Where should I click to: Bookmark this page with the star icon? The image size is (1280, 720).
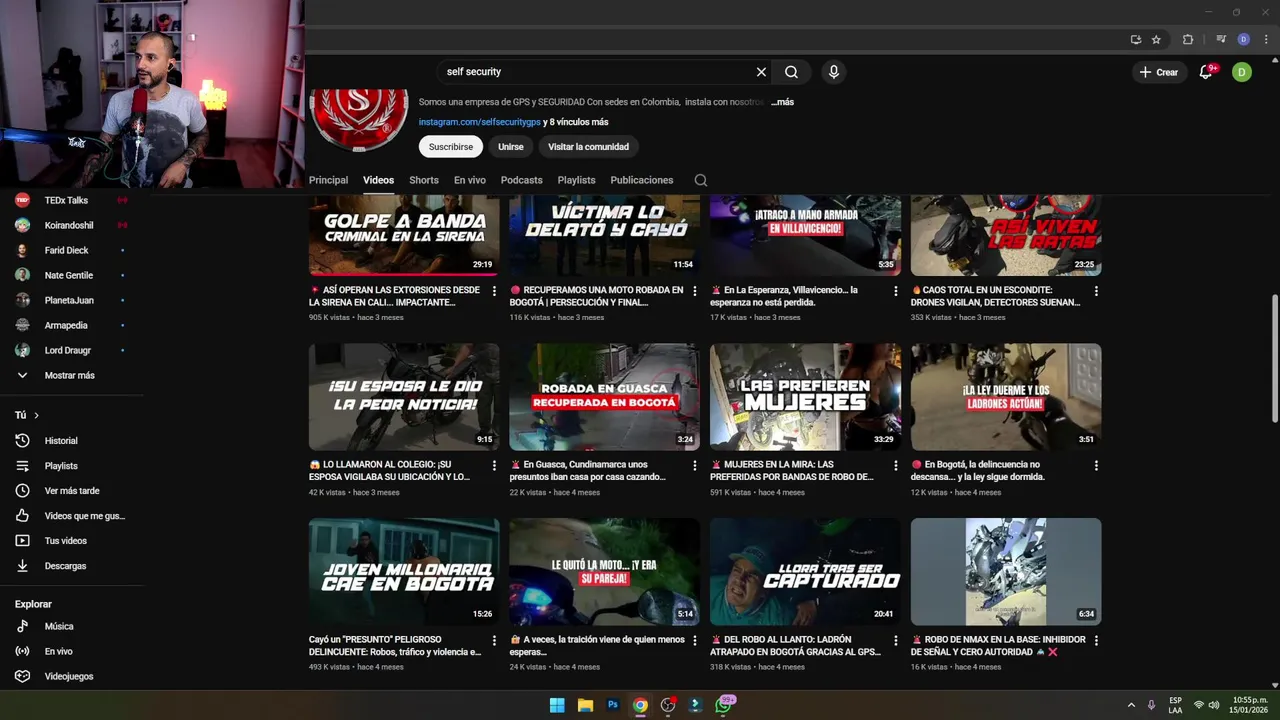point(1156,40)
